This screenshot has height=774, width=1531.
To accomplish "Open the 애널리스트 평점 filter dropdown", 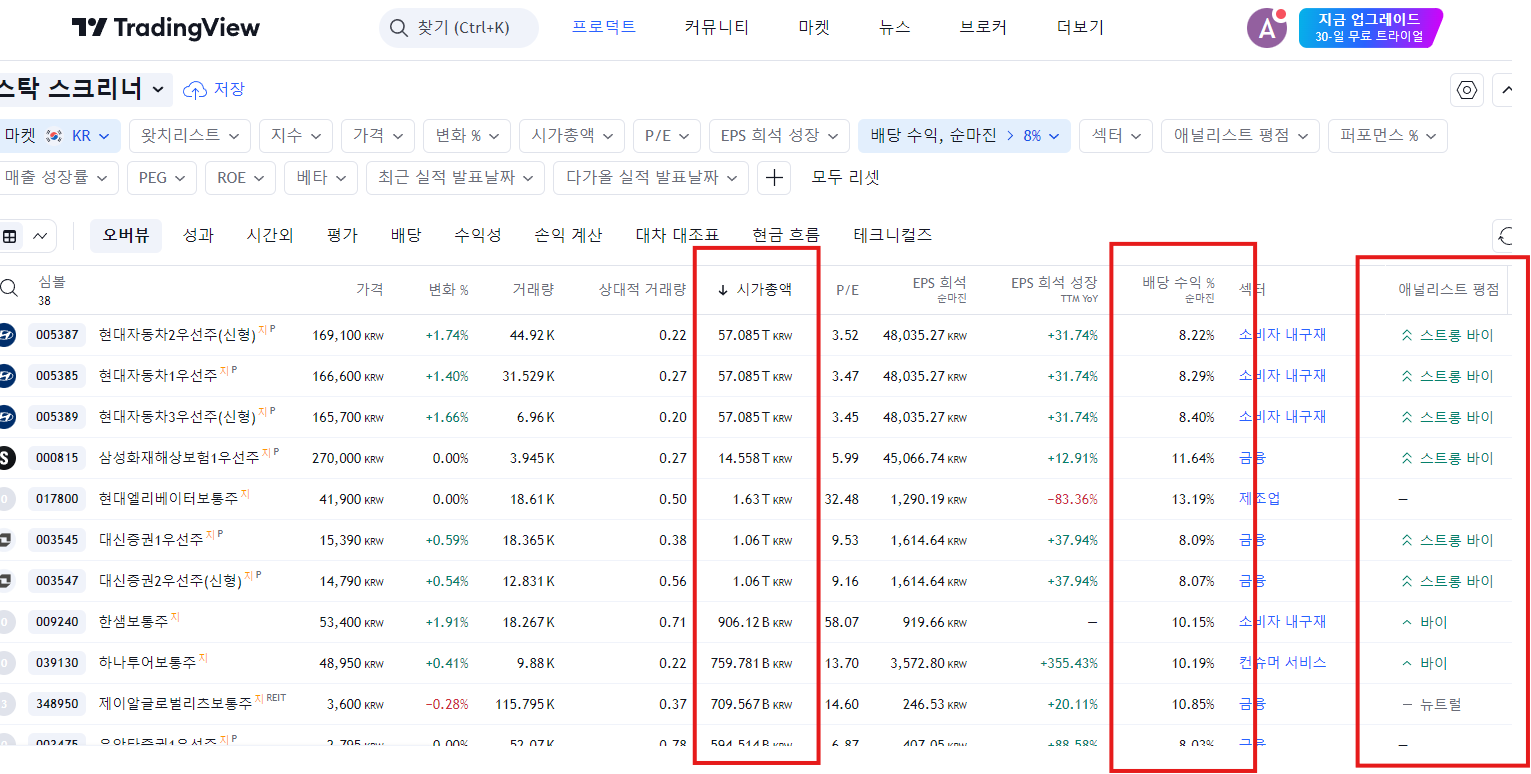I will pos(1240,136).
